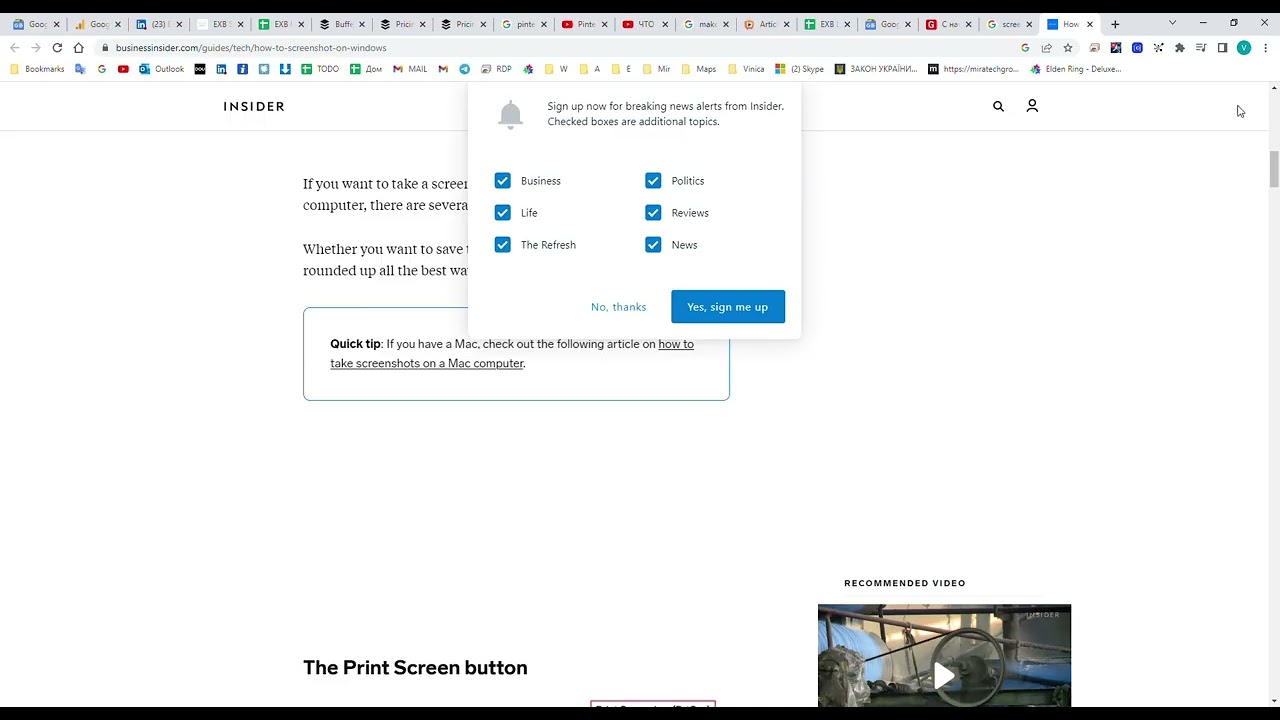Open the Telegram bookmark icon
This screenshot has width=1280, height=720.
464,69
